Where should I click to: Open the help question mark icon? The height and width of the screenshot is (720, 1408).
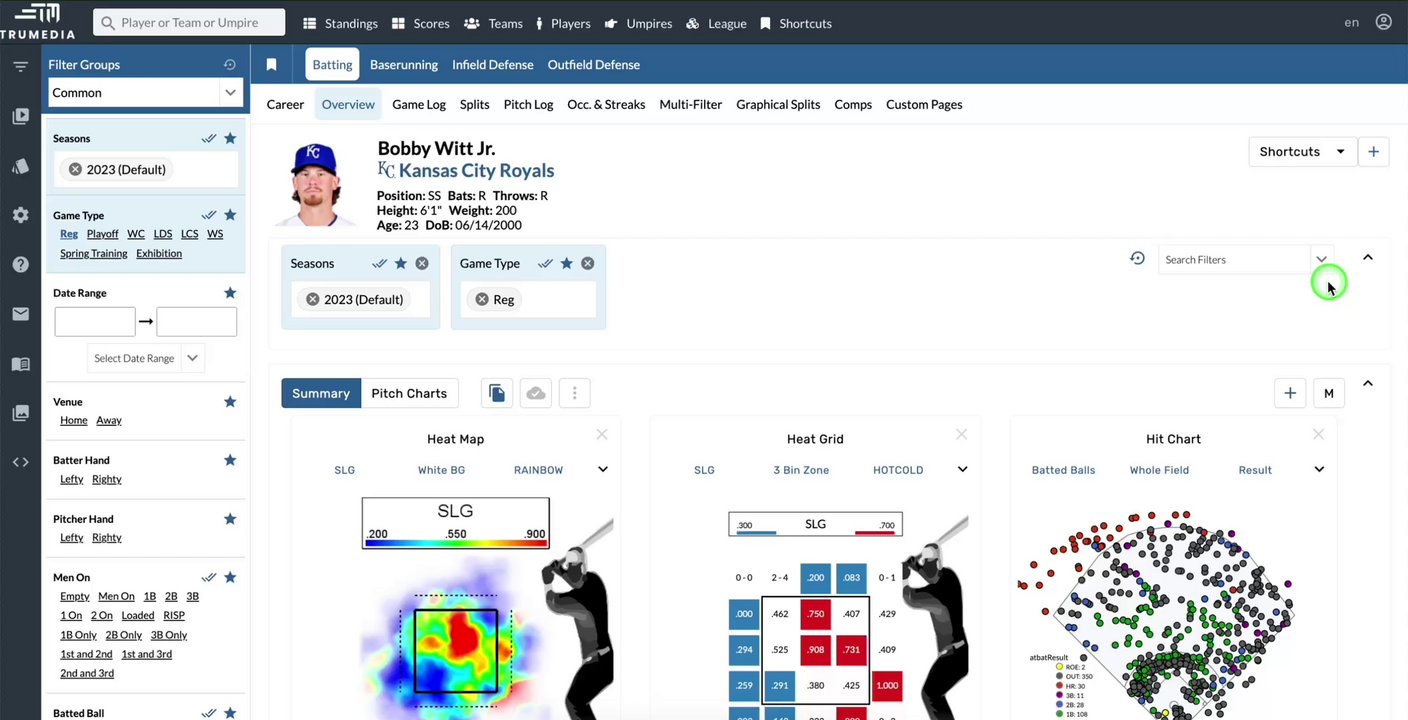click(20, 264)
